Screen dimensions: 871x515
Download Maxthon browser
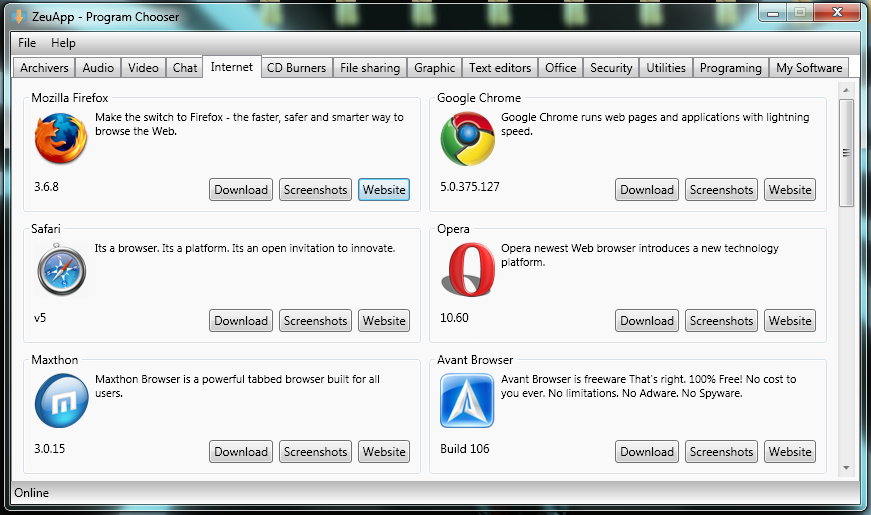click(x=241, y=452)
